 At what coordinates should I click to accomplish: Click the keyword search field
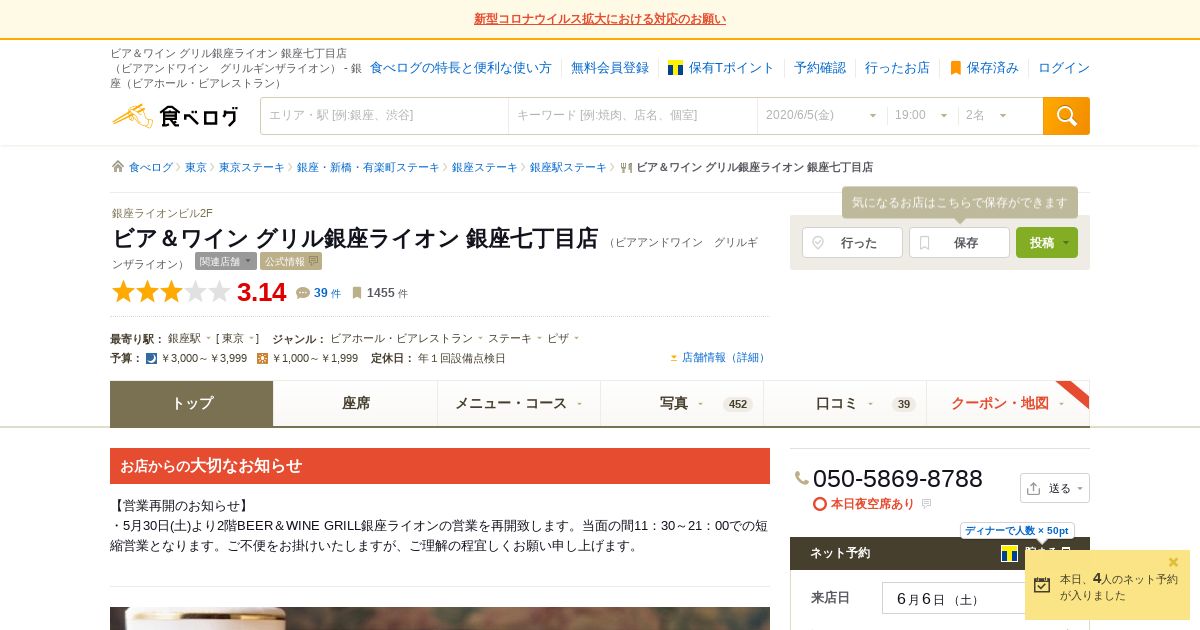[x=633, y=116]
